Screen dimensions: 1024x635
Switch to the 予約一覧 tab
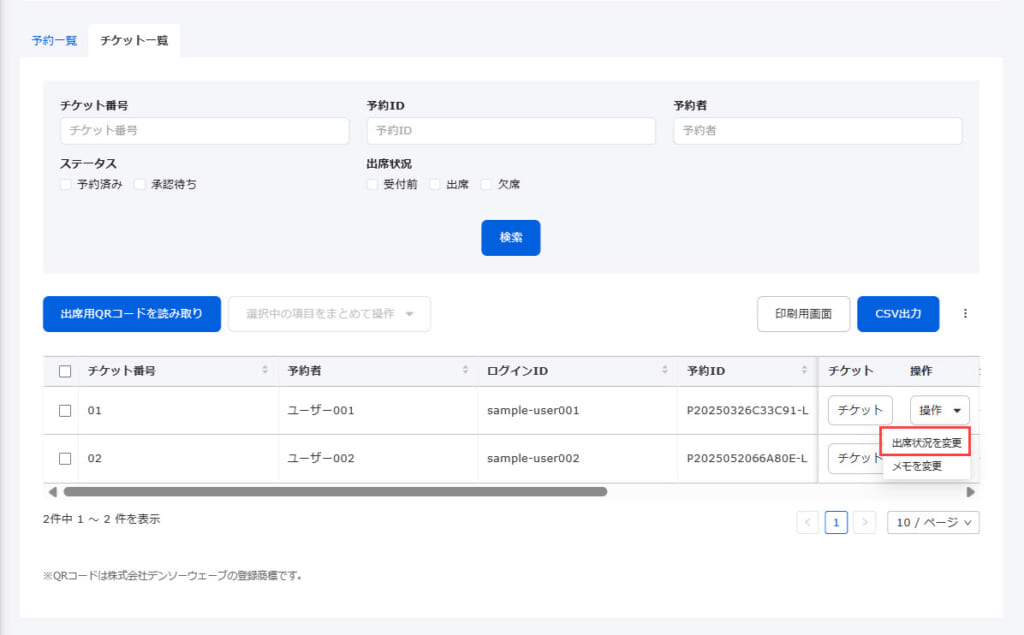(x=54, y=41)
